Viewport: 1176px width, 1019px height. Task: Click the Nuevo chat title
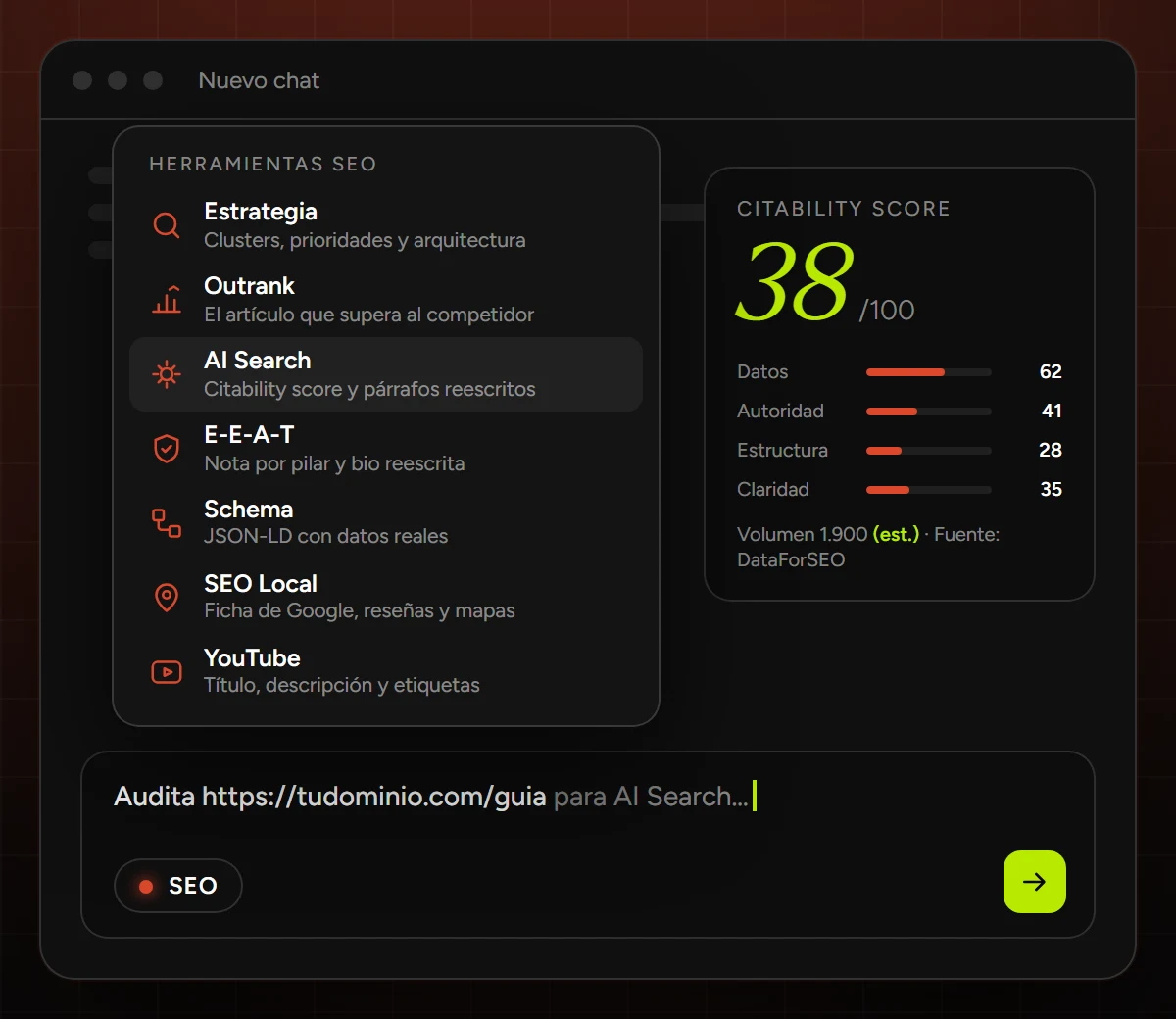point(259,80)
